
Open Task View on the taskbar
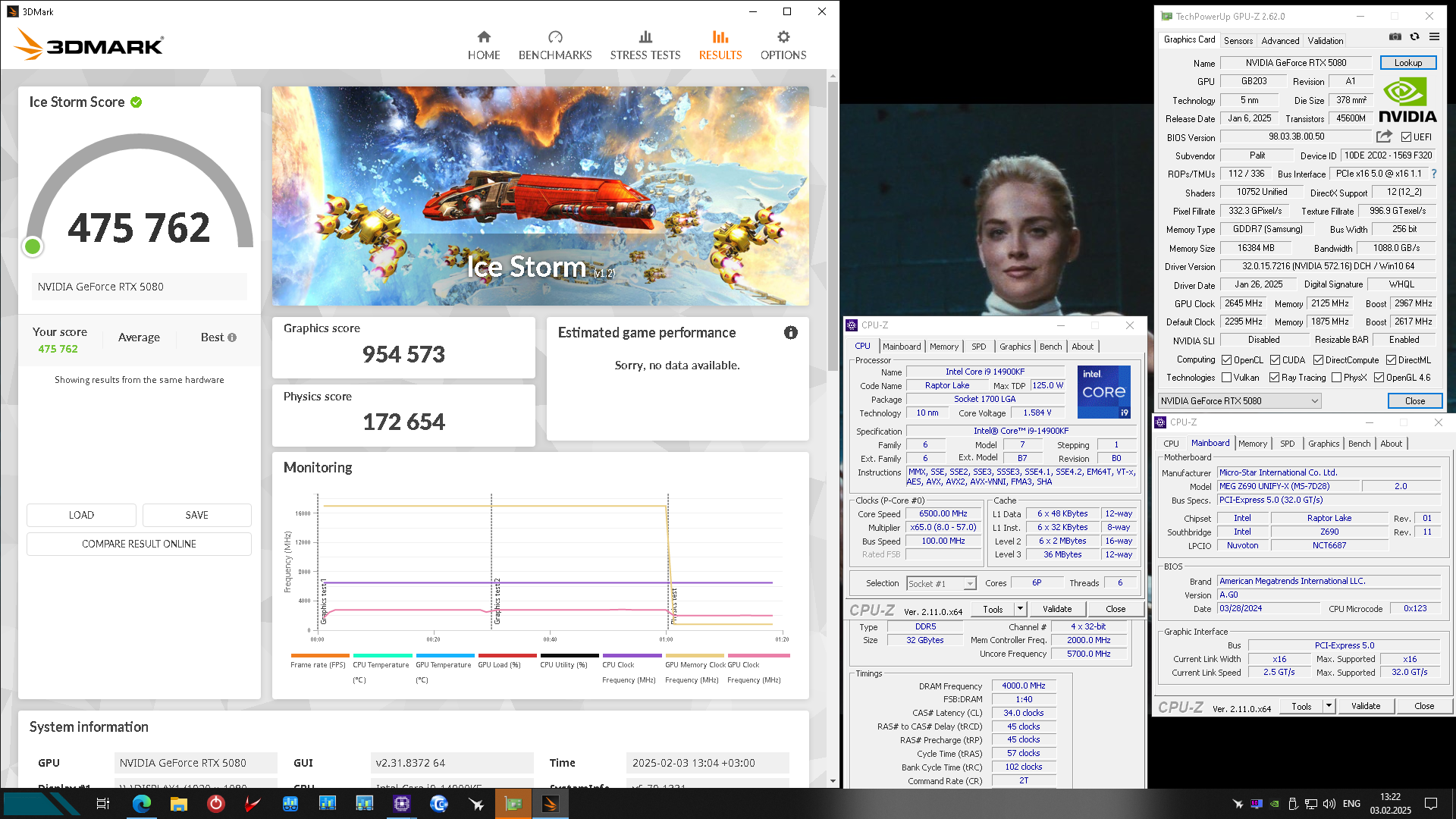(103, 804)
